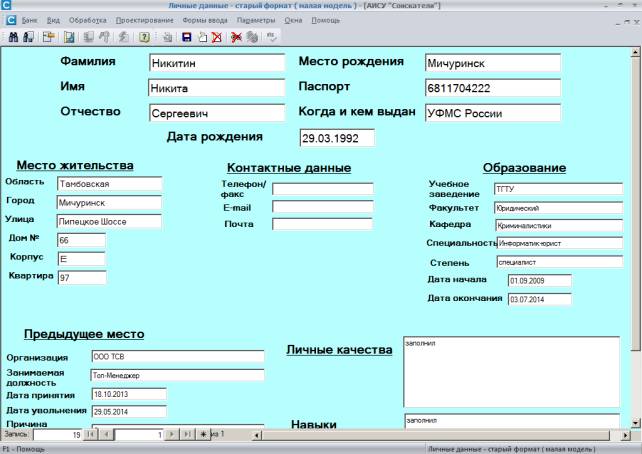Click the empty E-mail input field

point(322,207)
